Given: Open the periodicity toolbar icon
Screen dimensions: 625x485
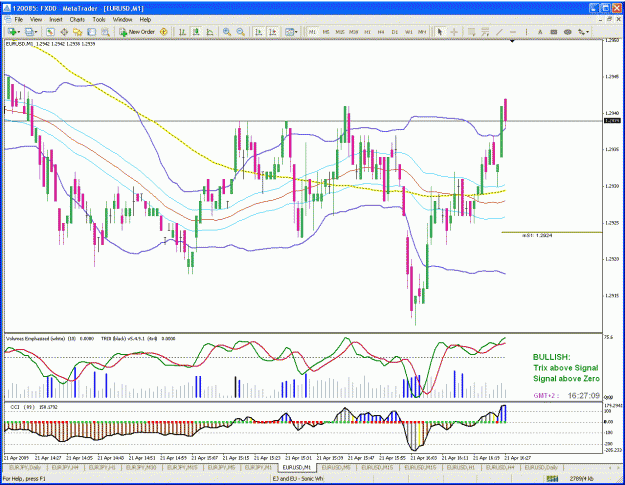Looking at the screenshot, I should tap(485, 32).
